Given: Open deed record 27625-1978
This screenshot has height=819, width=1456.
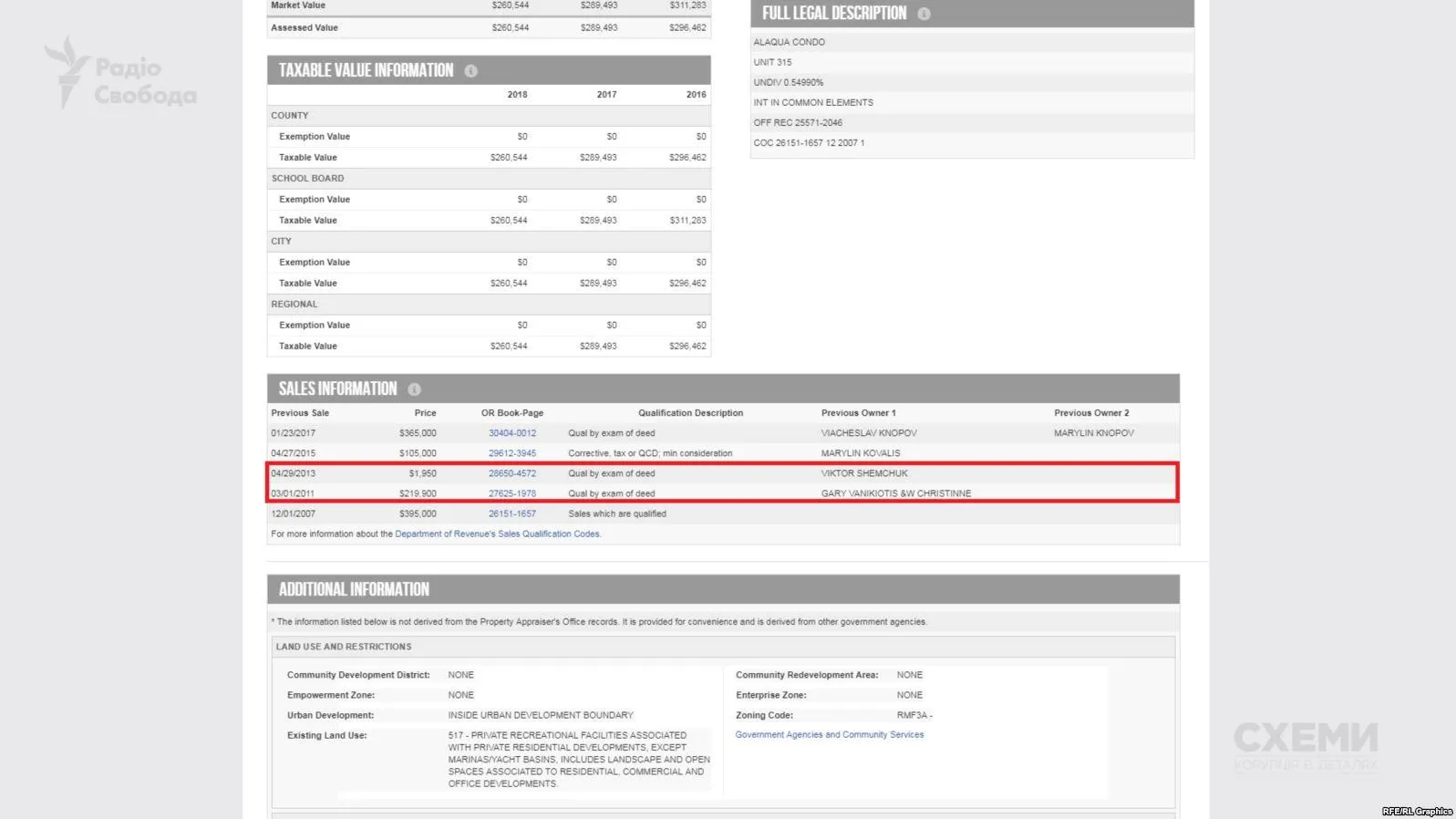Looking at the screenshot, I should pyautogui.click(x=511, y=493).
